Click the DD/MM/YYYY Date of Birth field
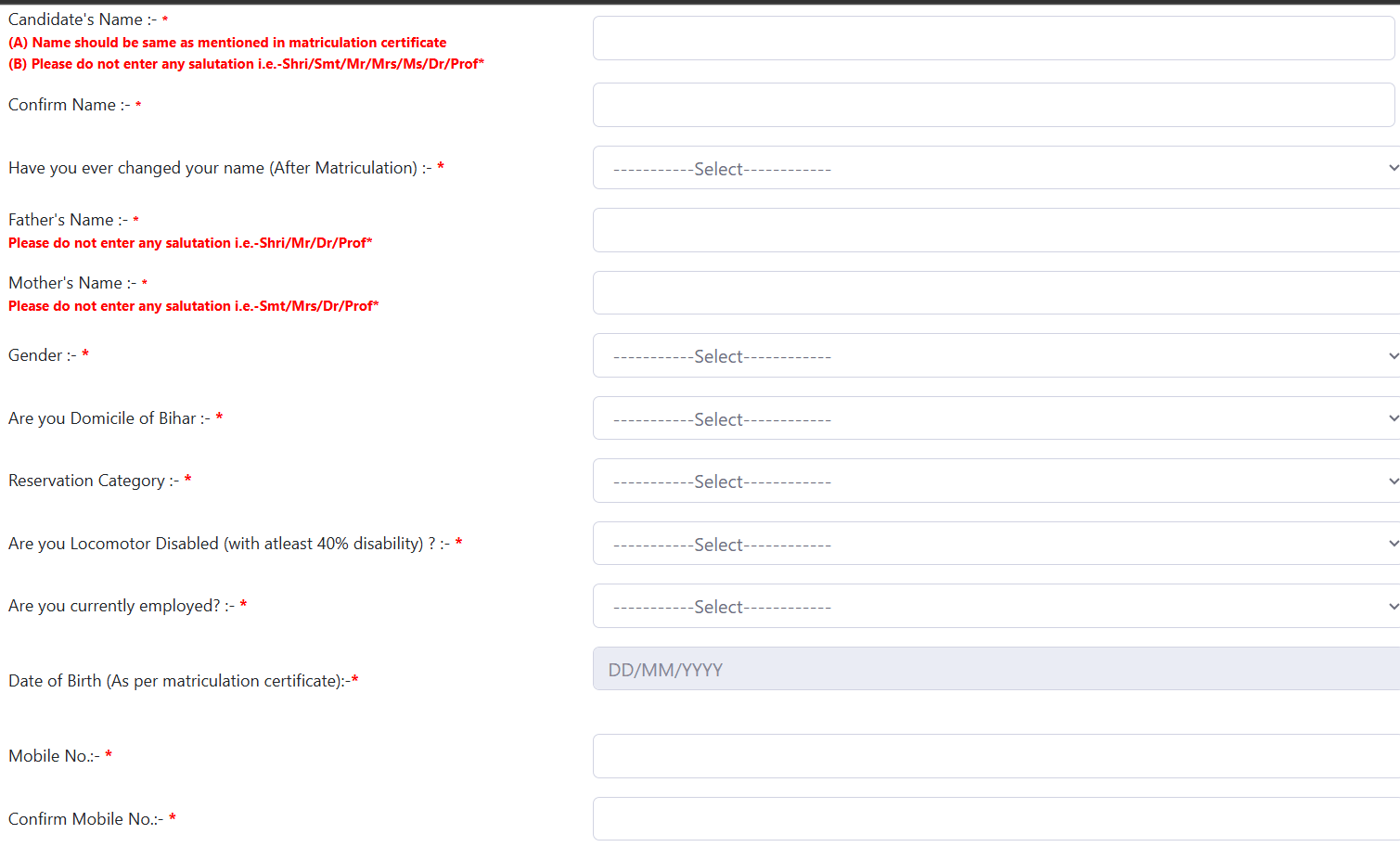The height and width of the screenshot is (847, 1400). [993, 669]
